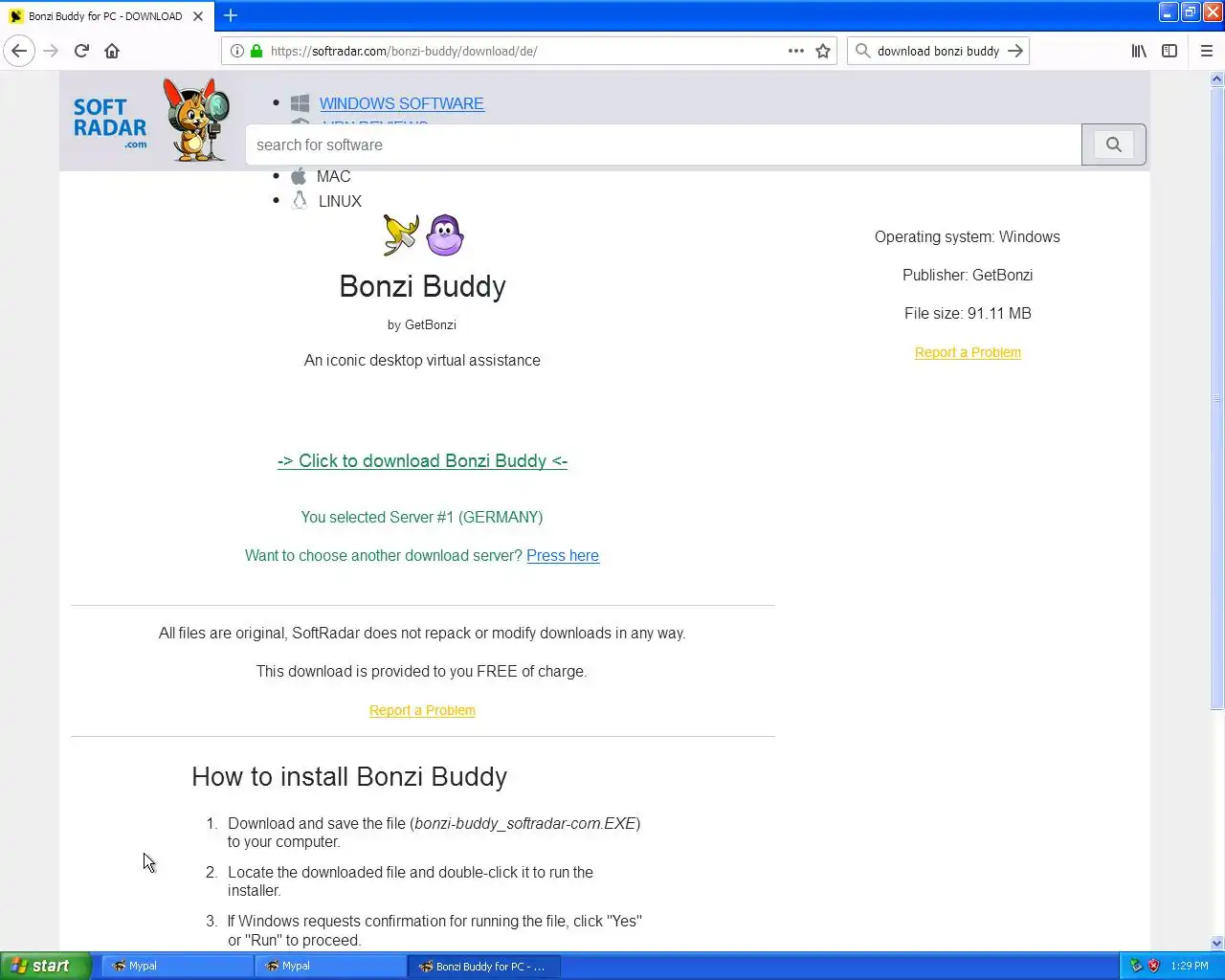Image resolution: width=1225 pixels, height=980 pixels.
Task: Click This download is provided FREE text
Action: (422, 671)
